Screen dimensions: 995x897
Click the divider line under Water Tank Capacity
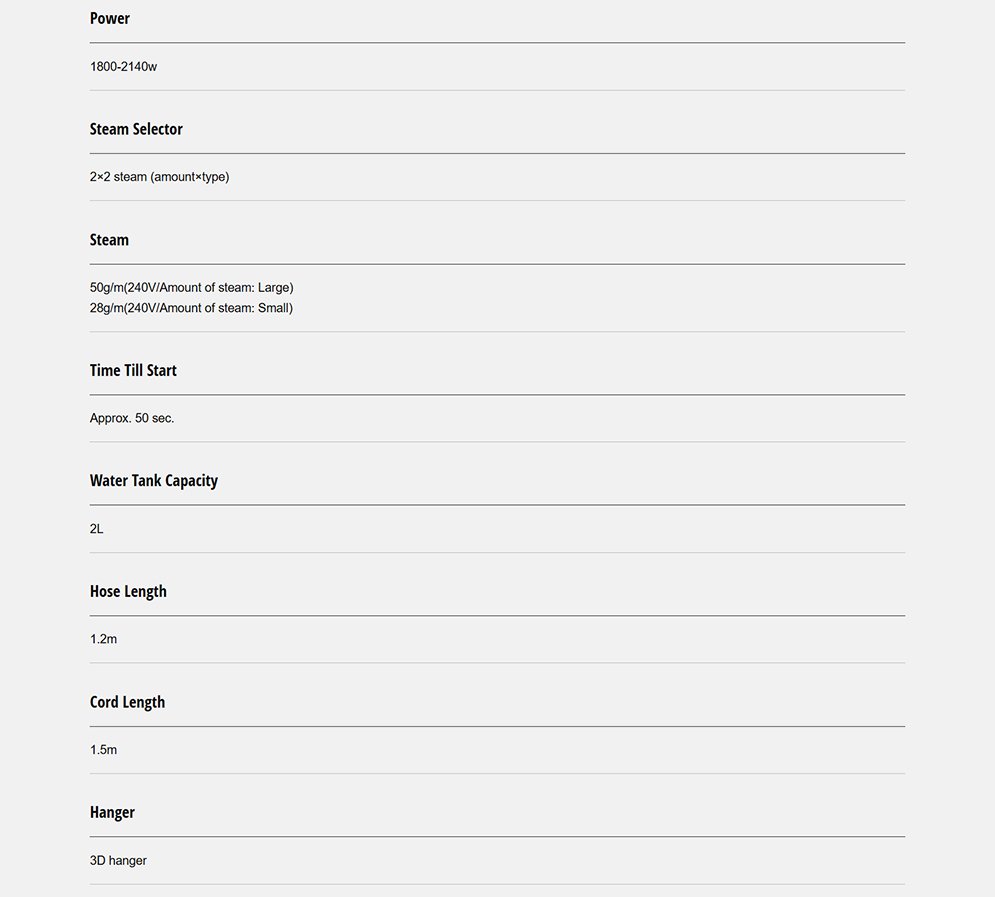point(498,505)
